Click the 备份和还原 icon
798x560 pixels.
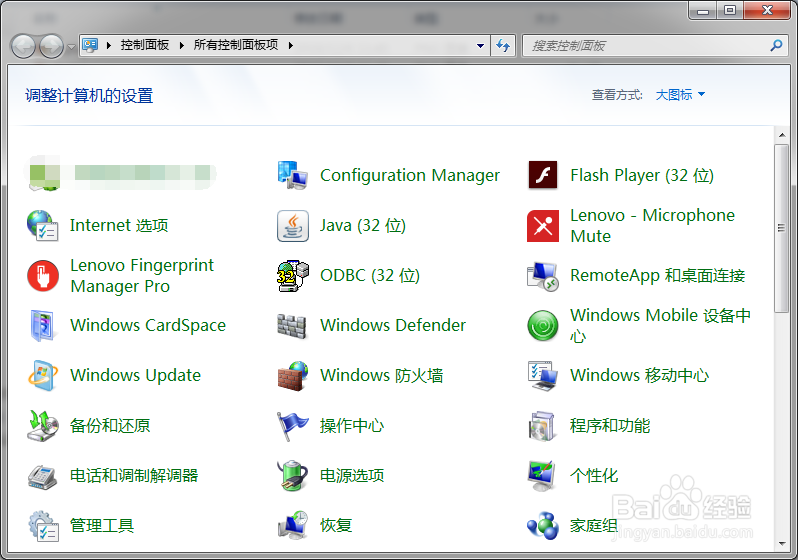pos(43,426)
